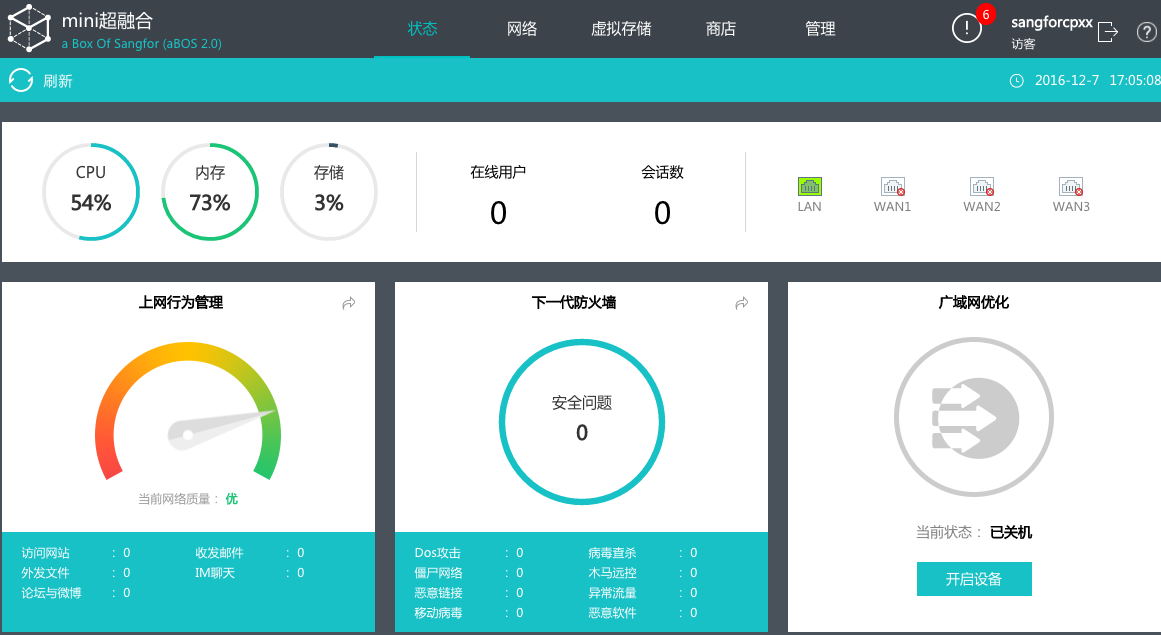Open the 管理 tab
Screen dimensions: 1161x635
[820, 29]
